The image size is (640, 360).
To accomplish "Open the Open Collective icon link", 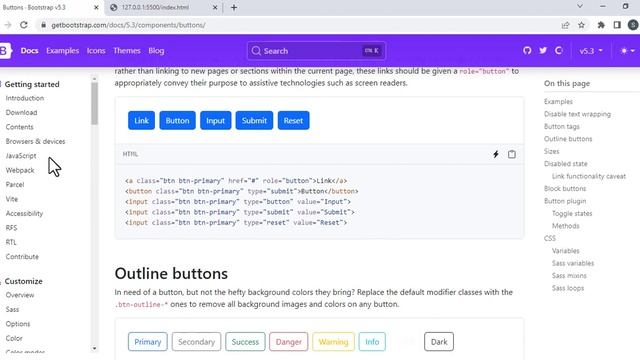I will [559, 51].
